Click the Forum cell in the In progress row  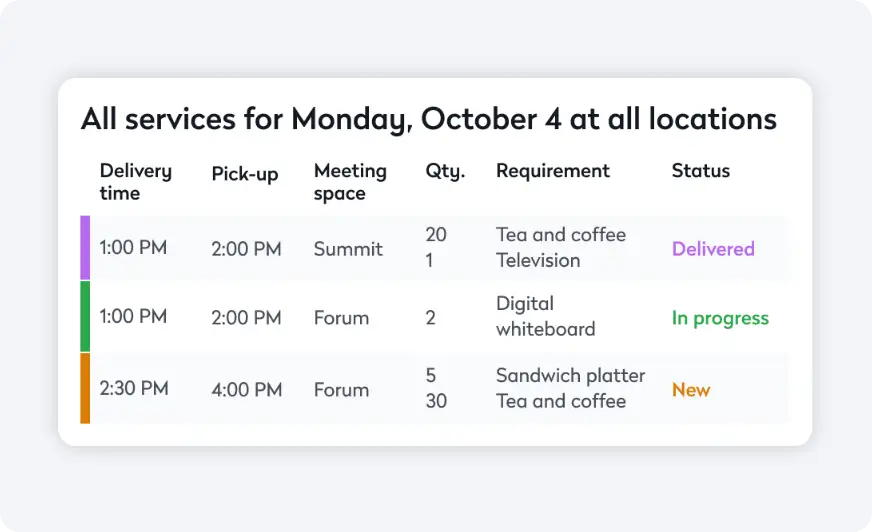(x=341, y=318)
